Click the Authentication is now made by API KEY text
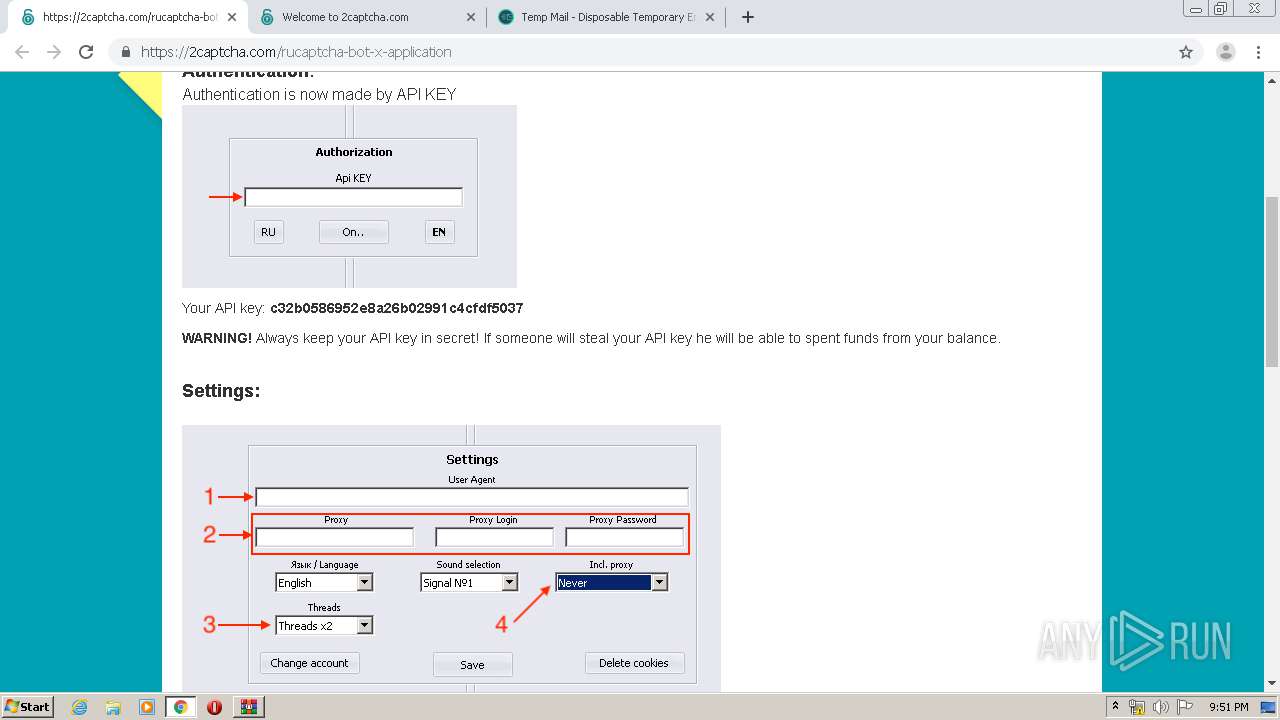The height and width of the screenshot is (720, 1280). [319, 94]
